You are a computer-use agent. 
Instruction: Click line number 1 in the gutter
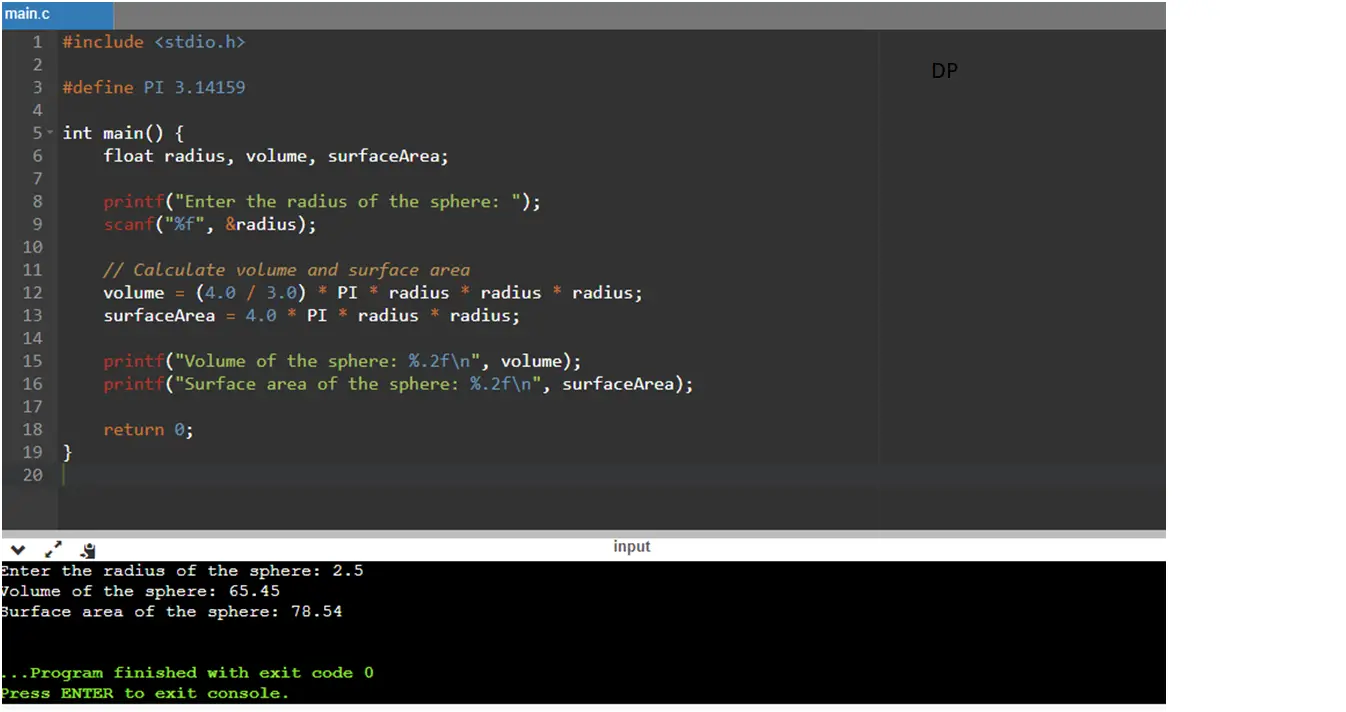point(37,42)
